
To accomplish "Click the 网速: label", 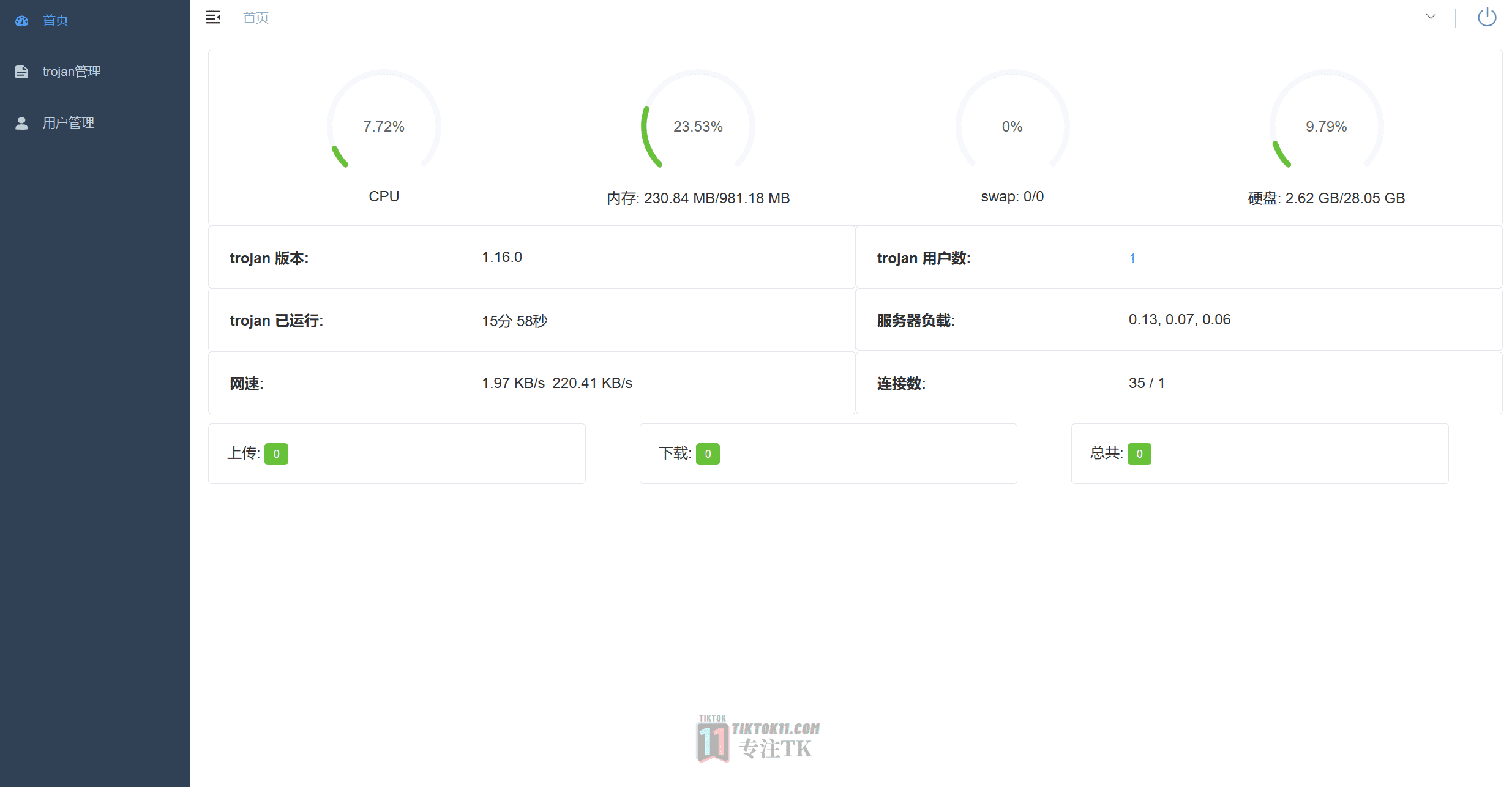I will (247, 384).
